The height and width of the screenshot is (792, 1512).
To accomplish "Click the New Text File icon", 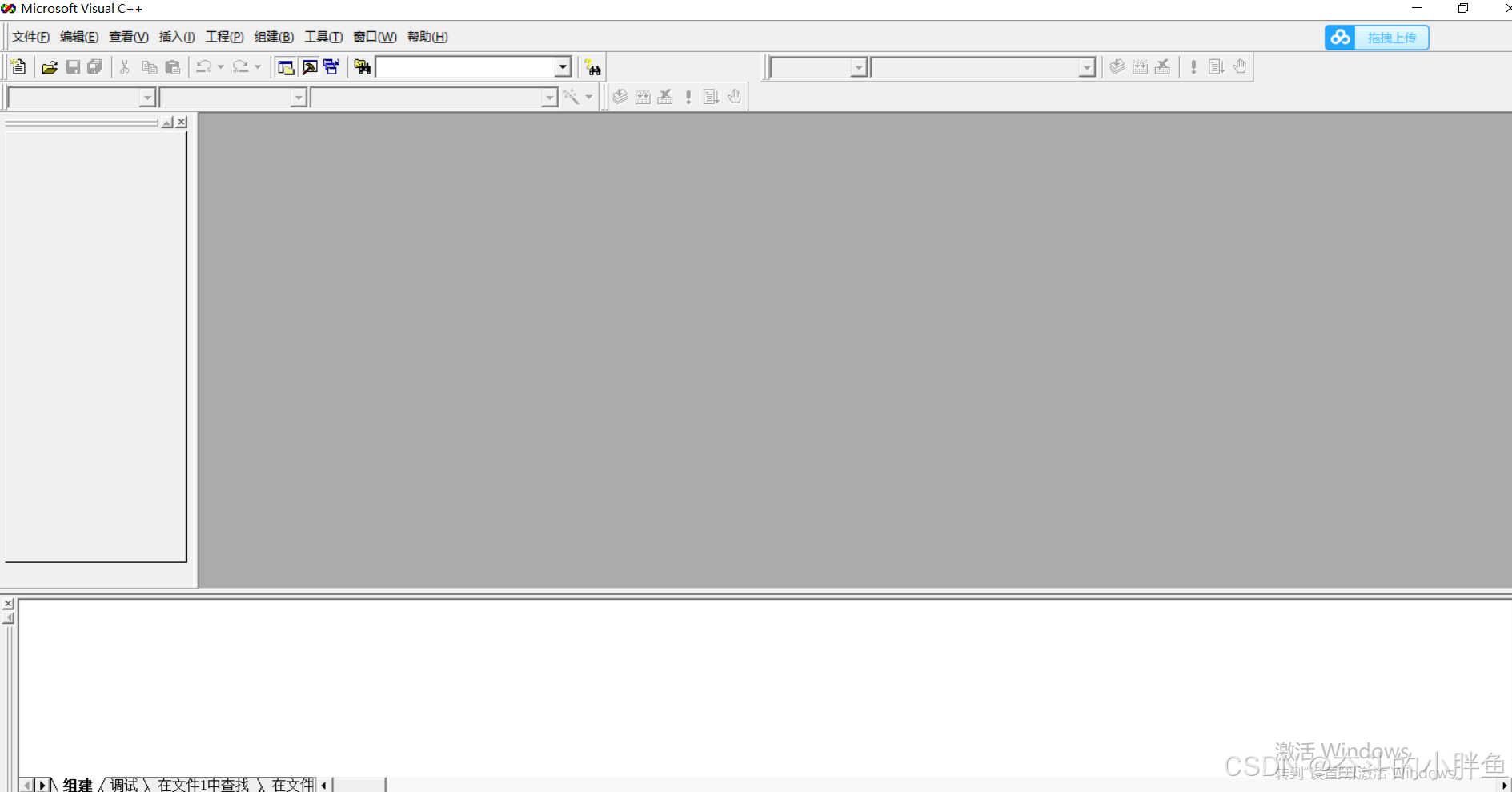I will click(18, 67).
